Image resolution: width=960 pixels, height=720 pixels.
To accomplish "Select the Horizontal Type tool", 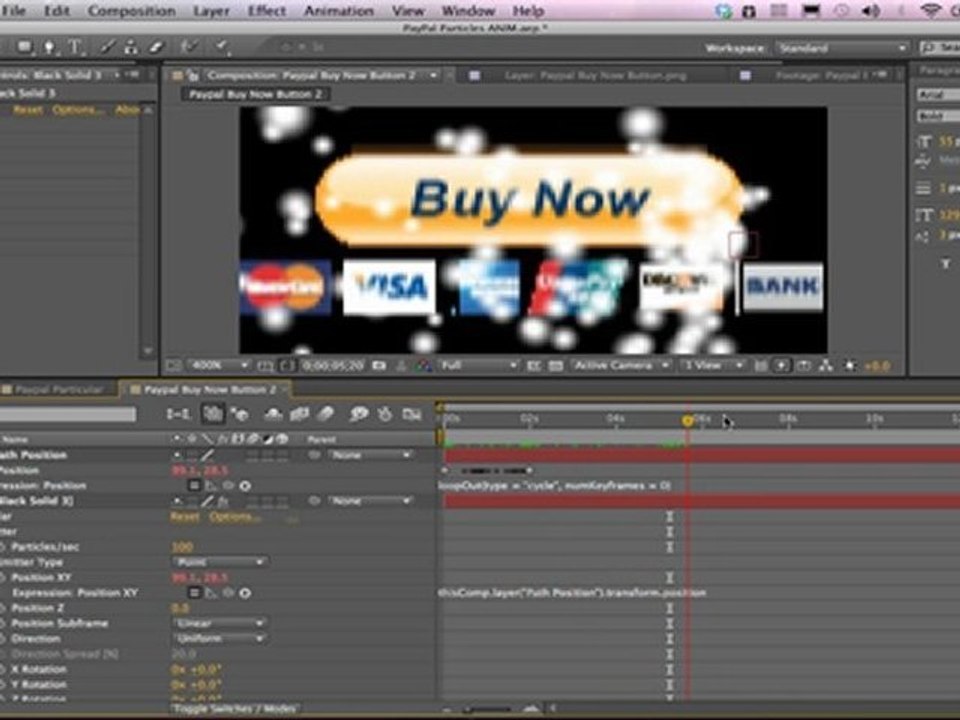I will pyautogui.click(x=74, y=47).
